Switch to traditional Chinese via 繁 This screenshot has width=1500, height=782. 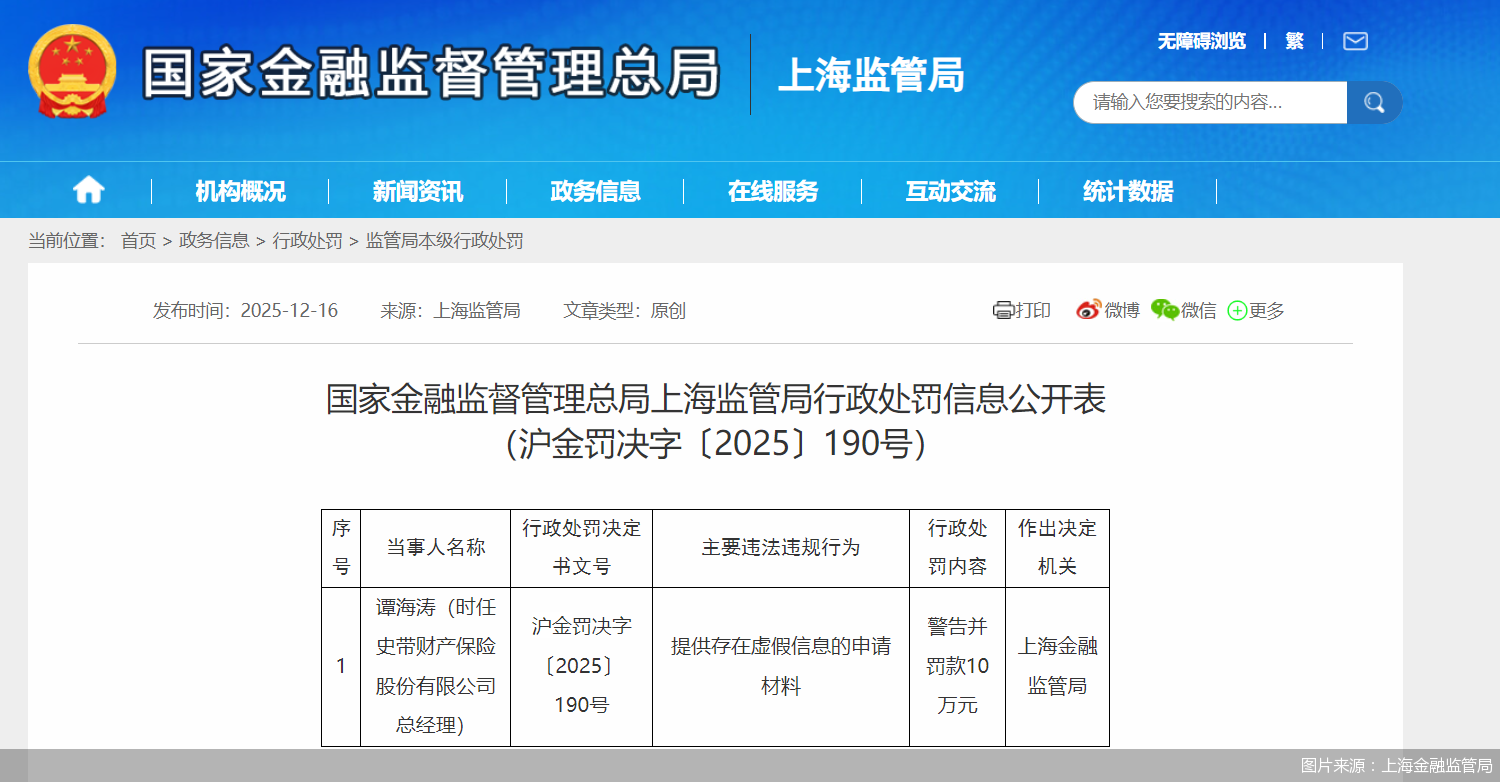(1293, 41)
